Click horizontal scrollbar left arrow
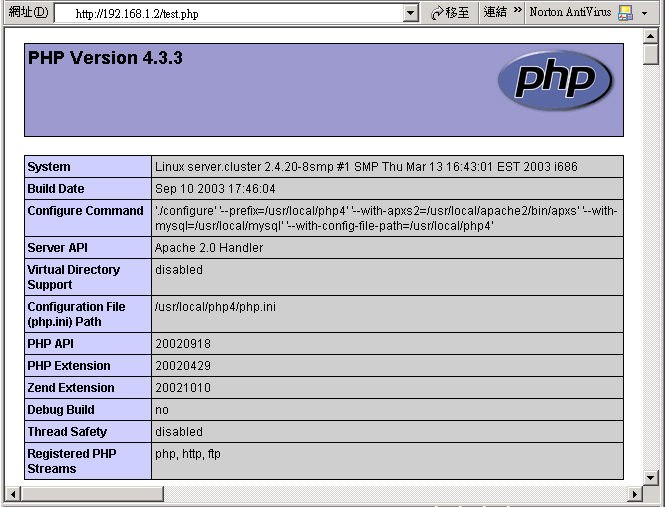The height and width of the screenshot is (507, 665). click(x=11, y=495)
